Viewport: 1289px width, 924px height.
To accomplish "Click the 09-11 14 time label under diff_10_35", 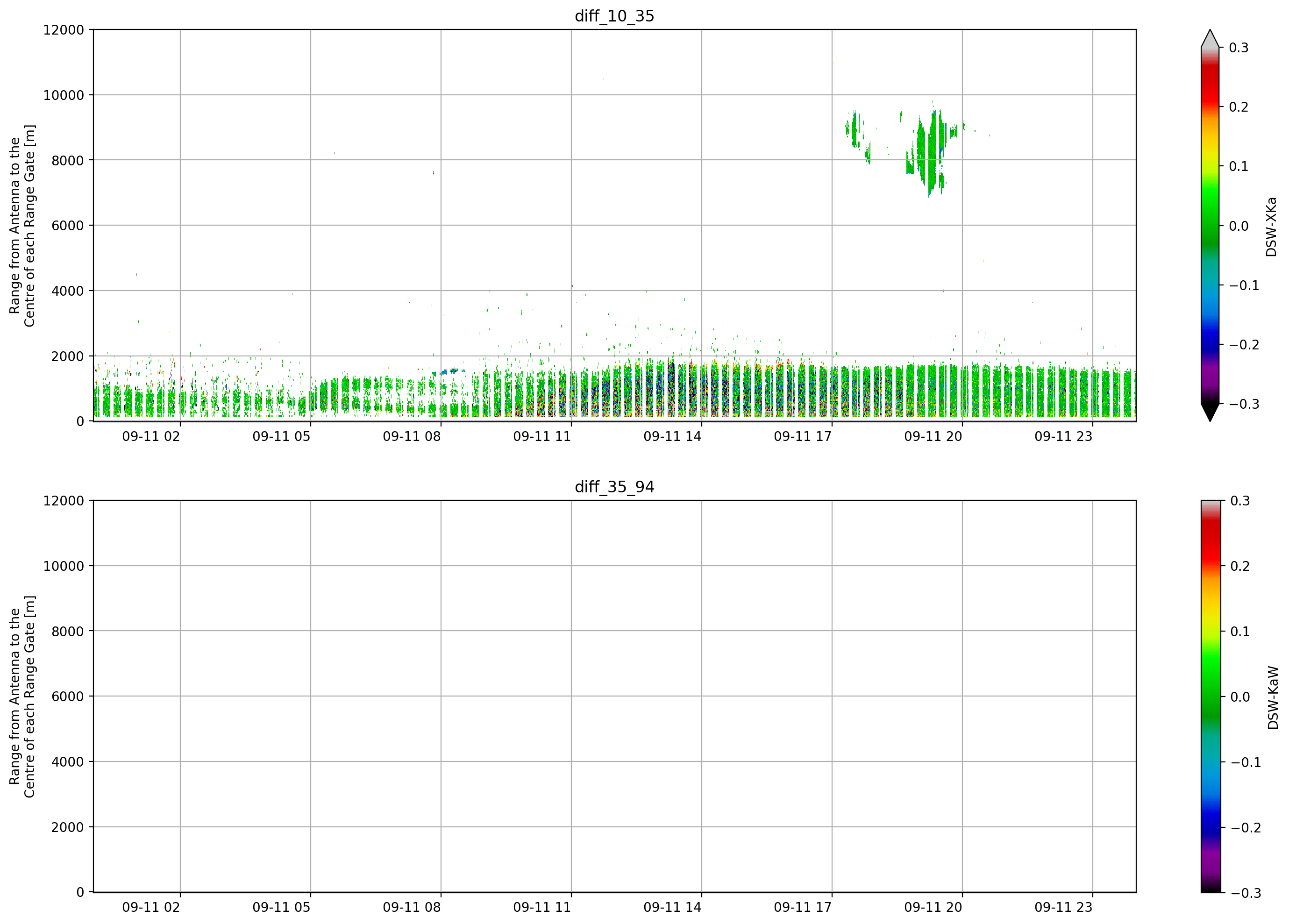I will pyautogui.click(x=672, y=436).
